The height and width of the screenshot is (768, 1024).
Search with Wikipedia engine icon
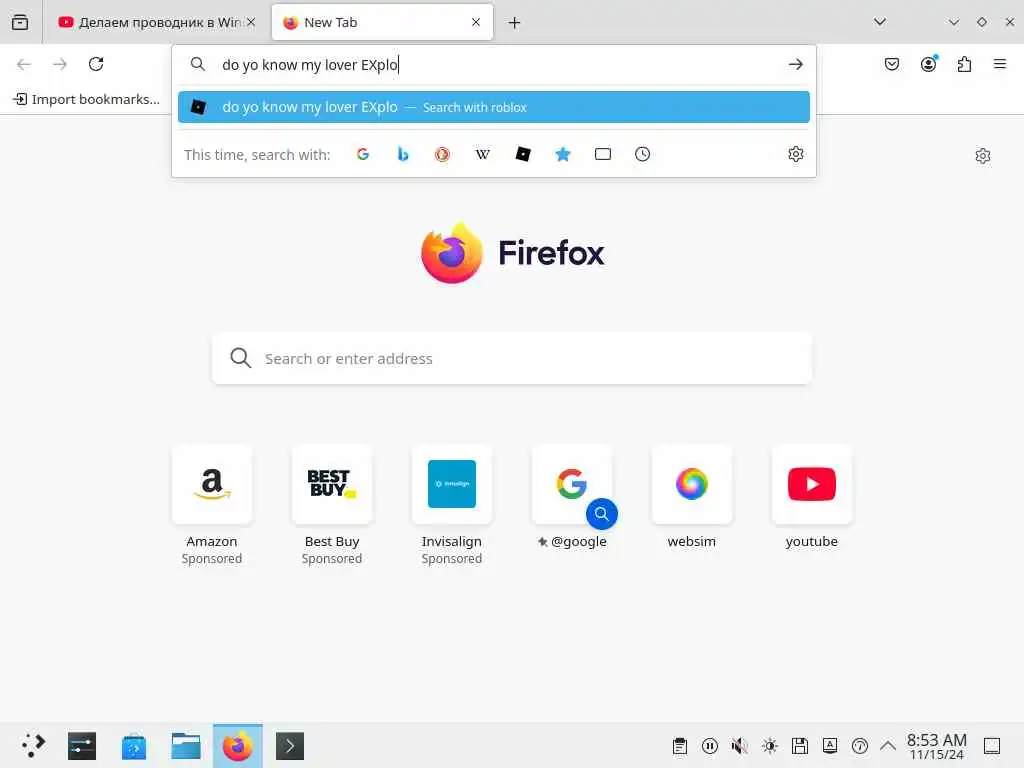(x=483, y=154)
